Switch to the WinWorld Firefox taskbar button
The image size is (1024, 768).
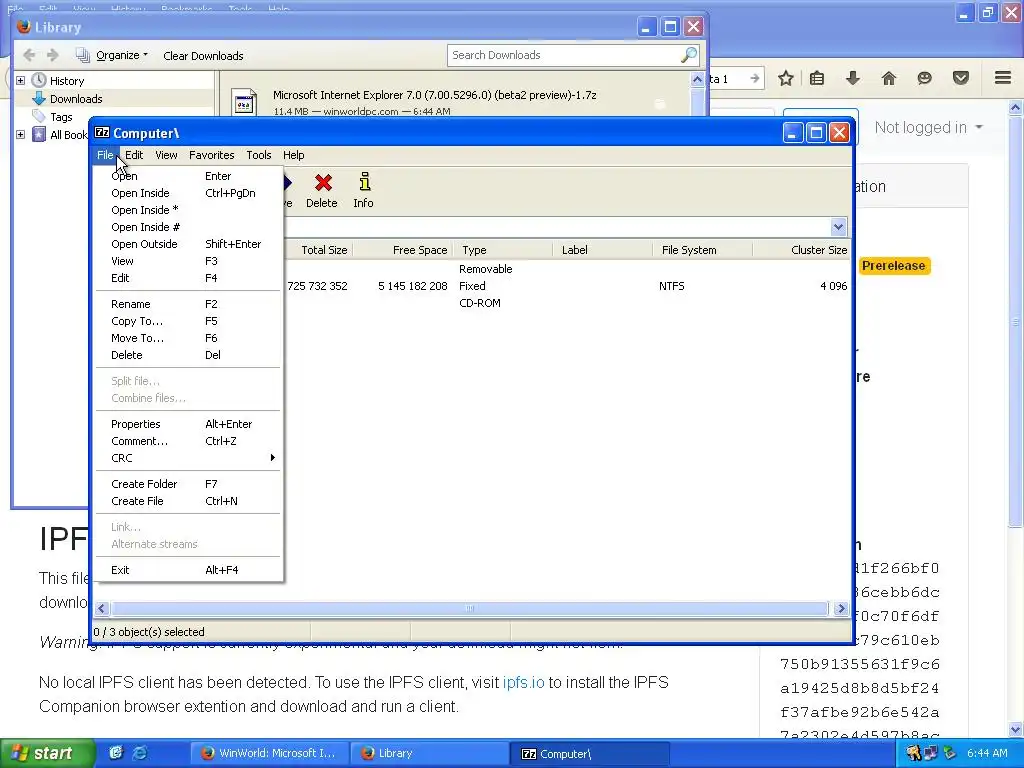(269, 753)
